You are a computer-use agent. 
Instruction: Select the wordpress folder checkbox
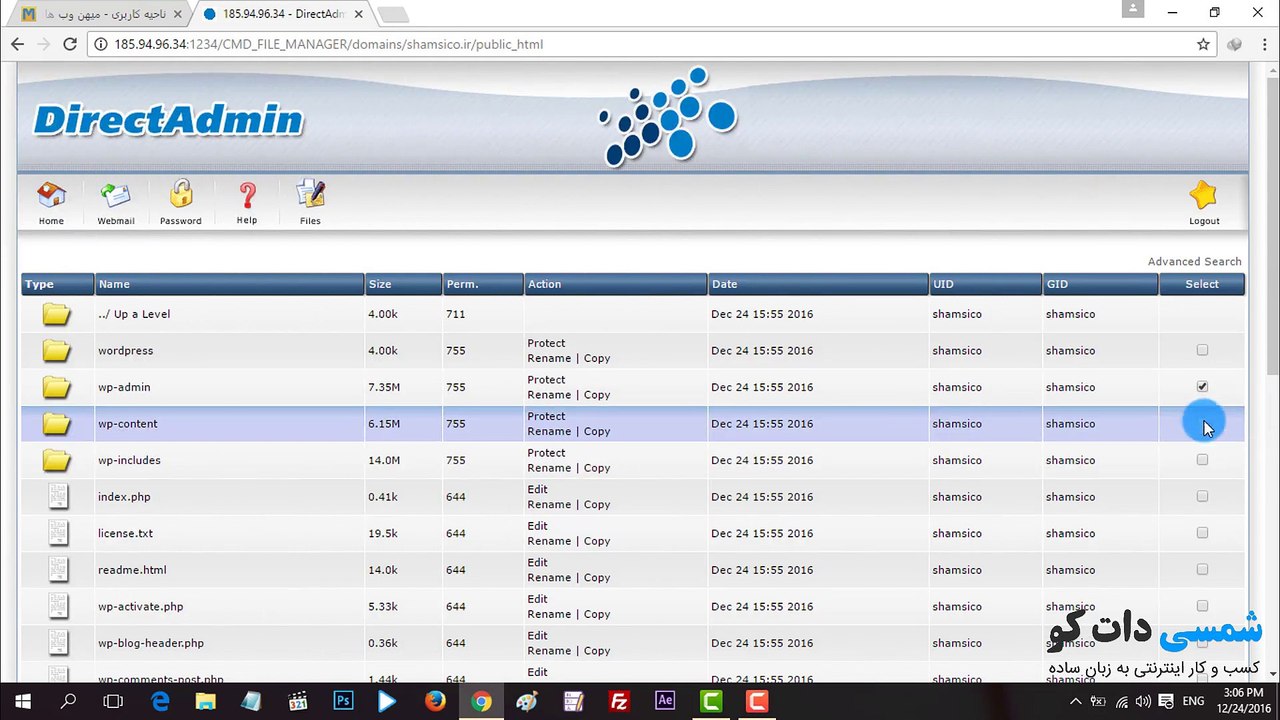click(x=1202, y=350)
